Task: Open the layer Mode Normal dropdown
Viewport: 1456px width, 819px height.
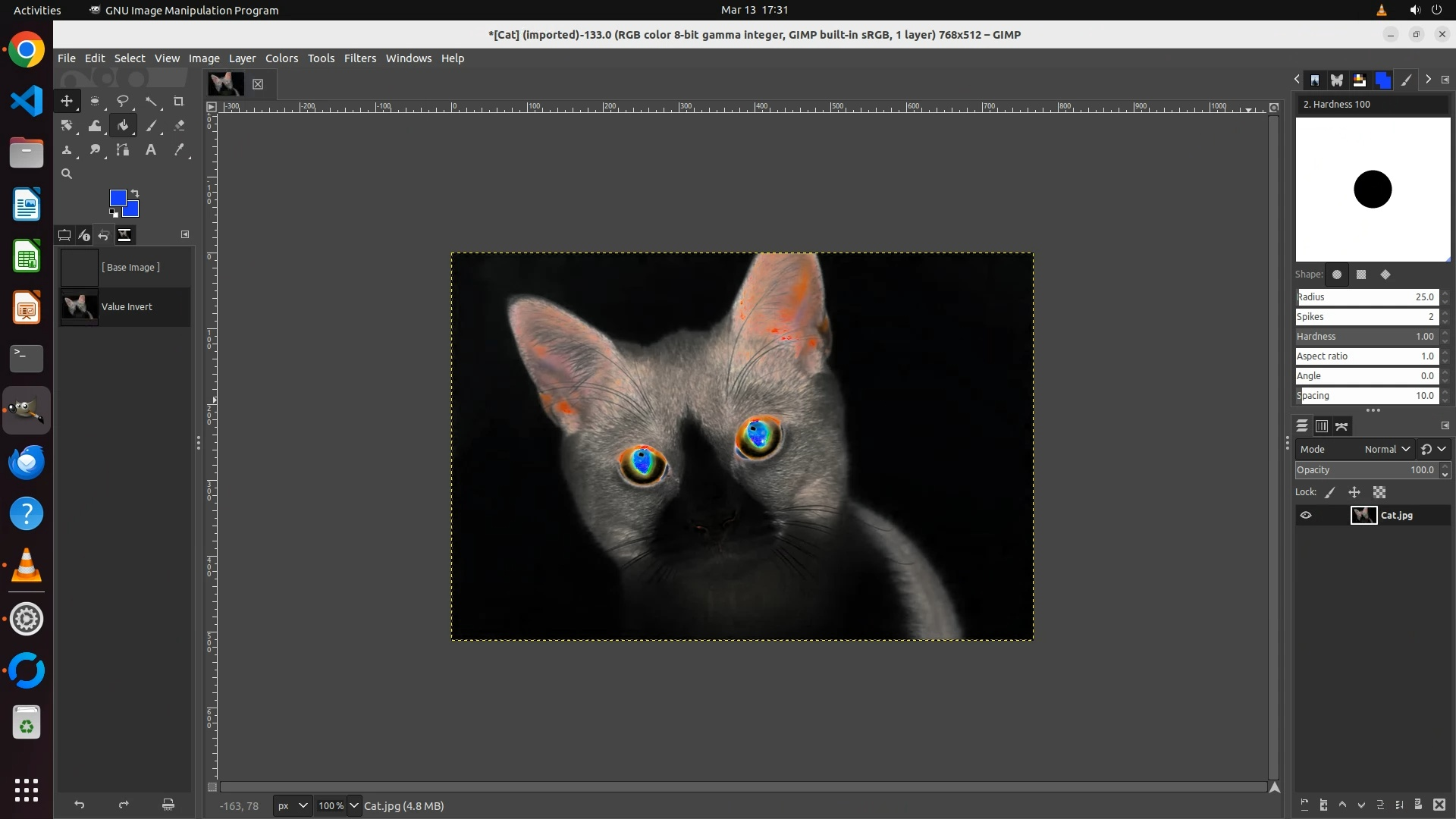Action: click(1387, 450)
